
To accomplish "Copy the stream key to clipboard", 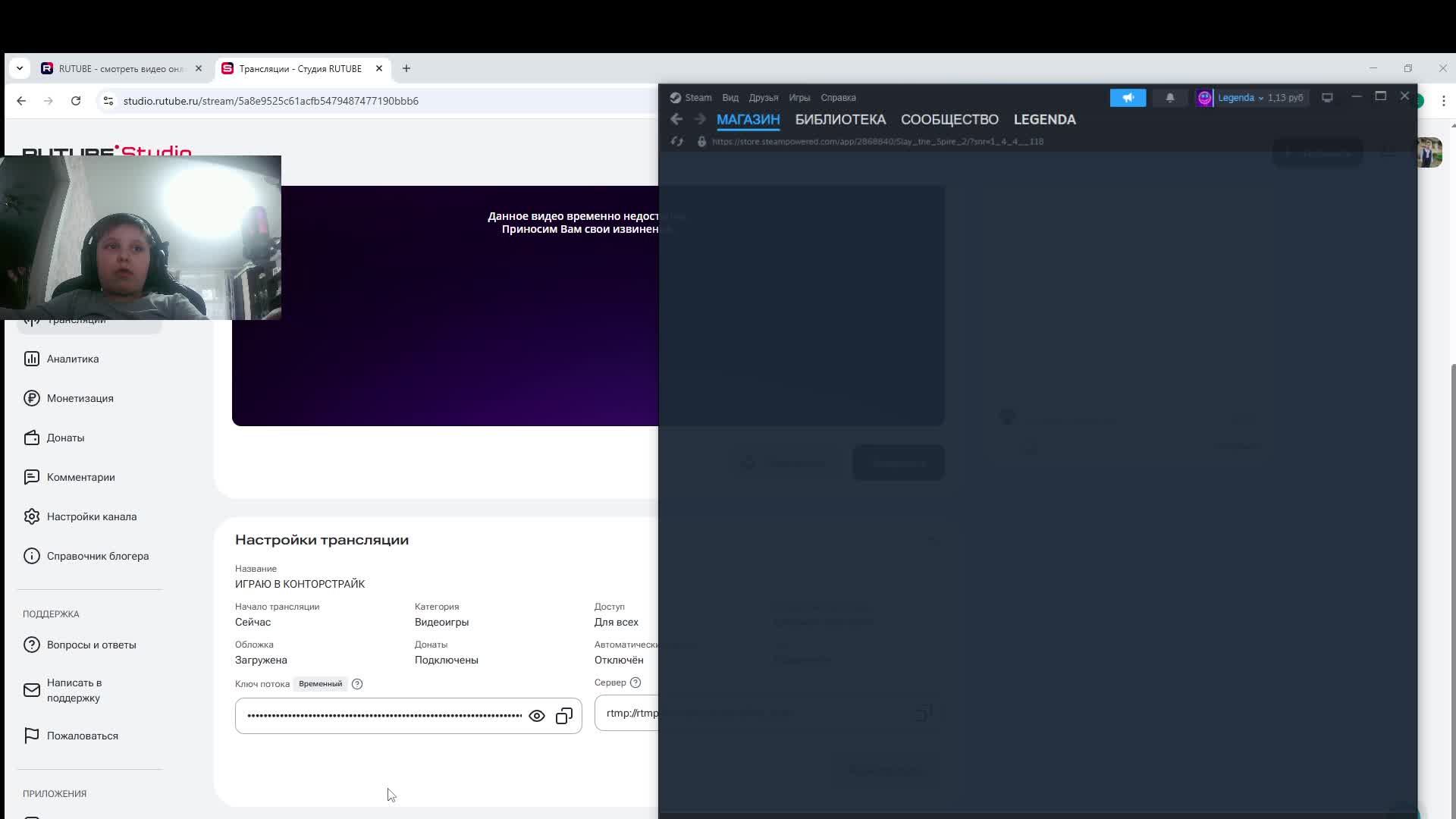I will coord(564,716).
